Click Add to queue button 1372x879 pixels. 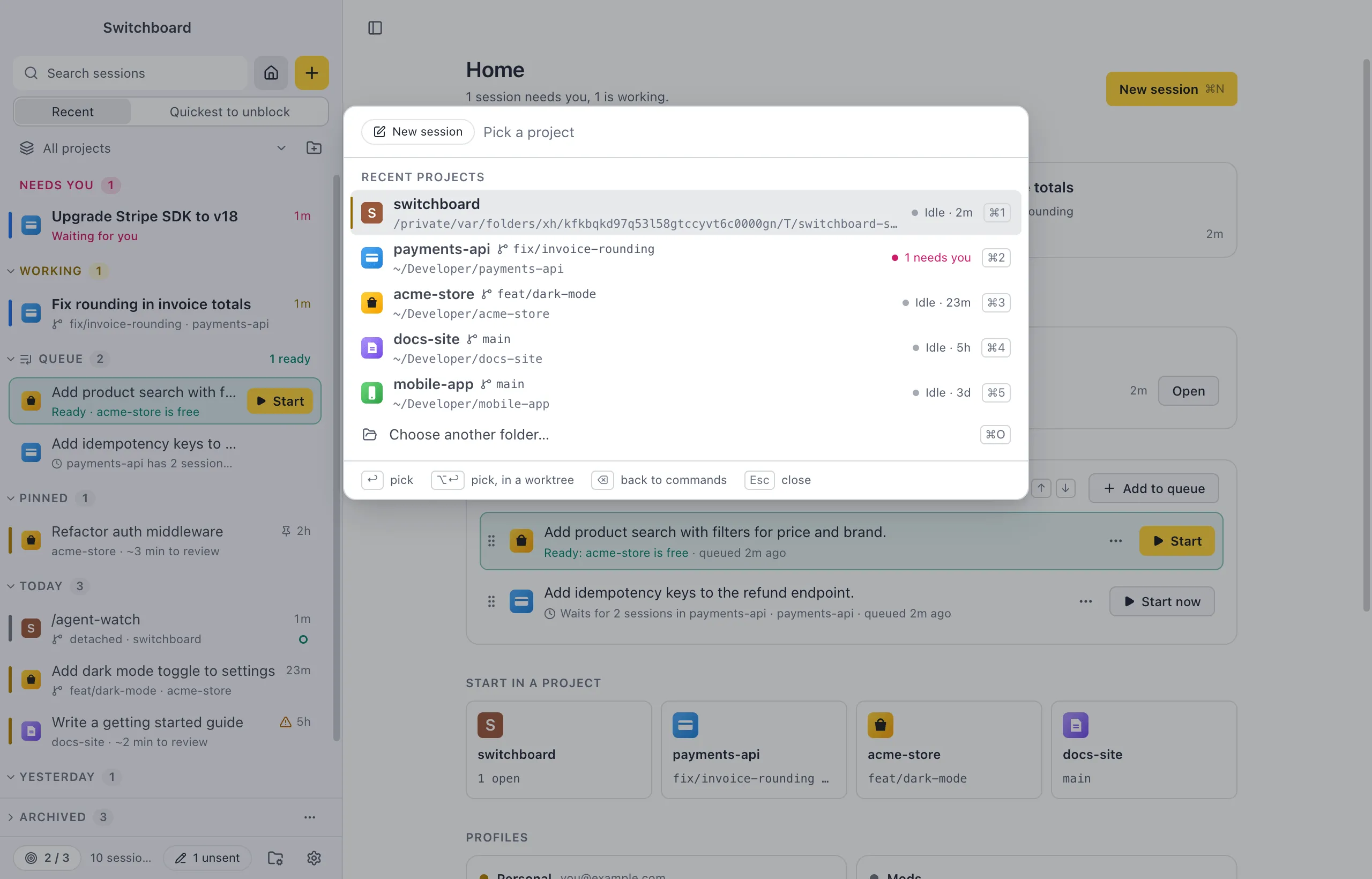click(x=1153, y=488)
